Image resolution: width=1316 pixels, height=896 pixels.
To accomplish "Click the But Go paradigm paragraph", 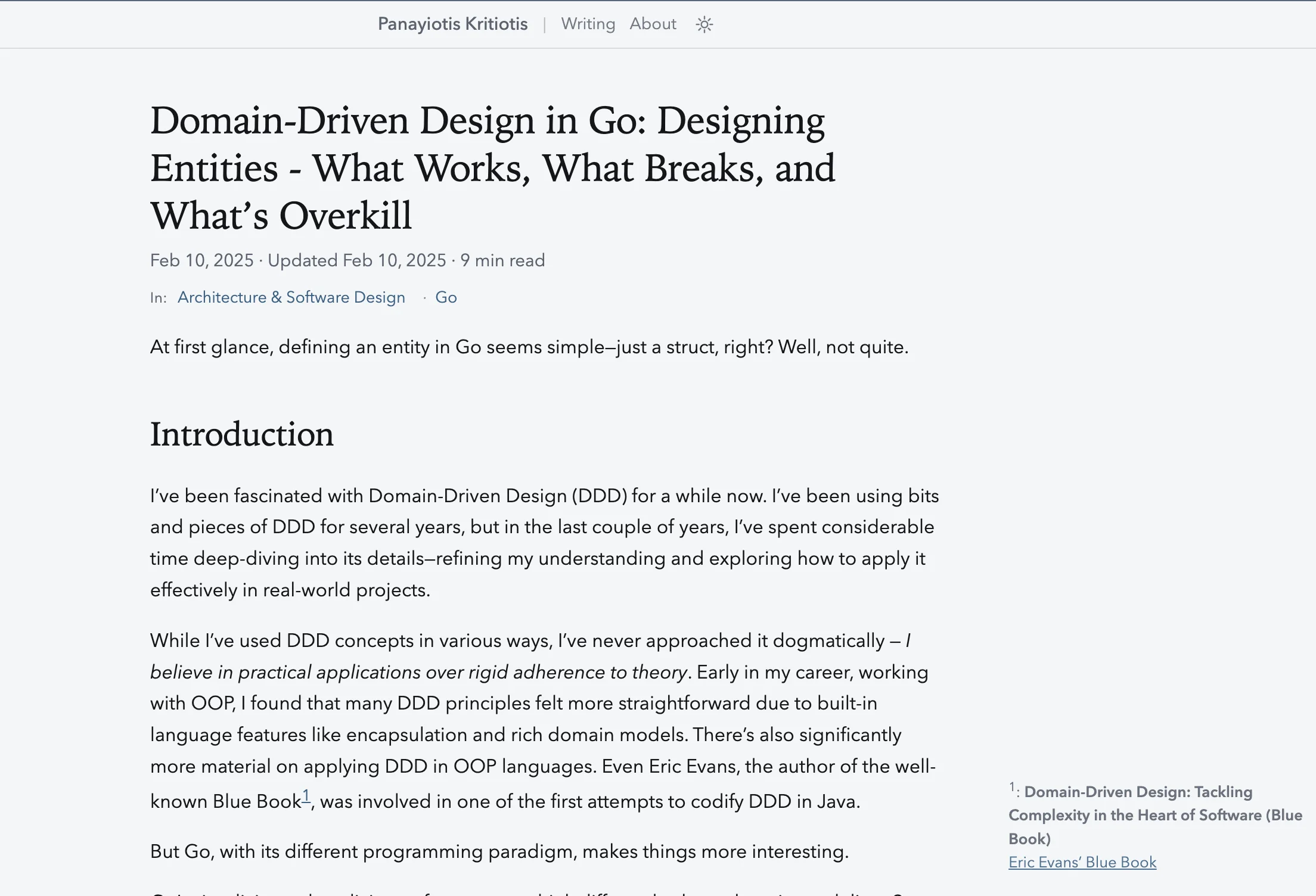I will tap(499, 851).
